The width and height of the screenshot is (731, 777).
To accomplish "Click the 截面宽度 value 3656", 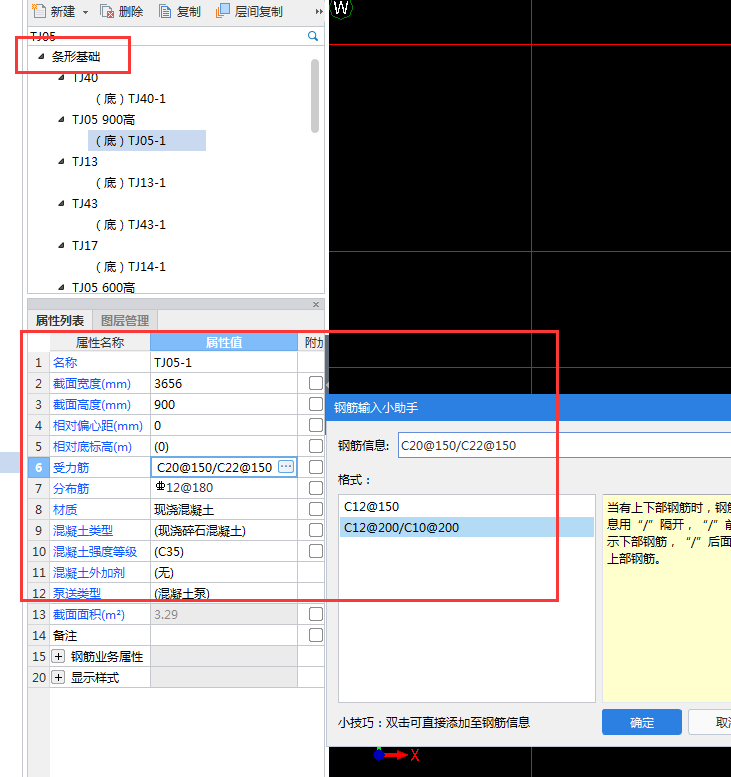I will tap(224, 384).
